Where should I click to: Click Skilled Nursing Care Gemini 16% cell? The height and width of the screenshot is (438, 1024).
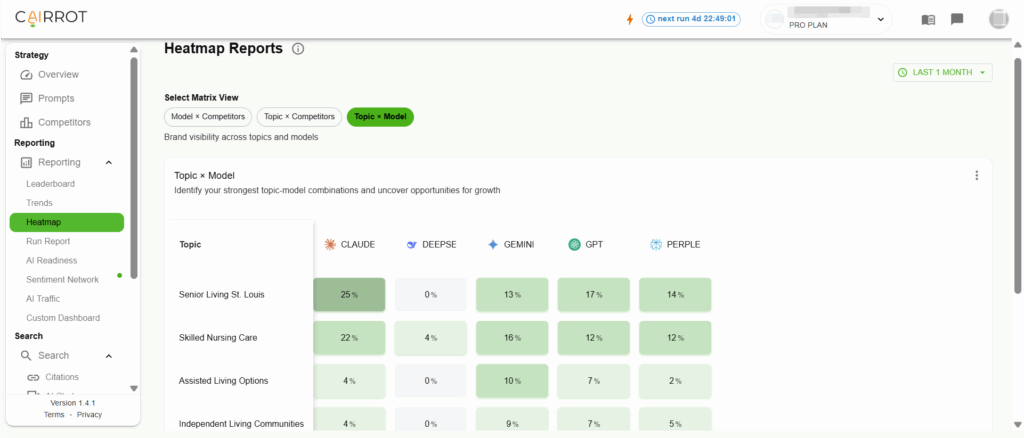[512, 337]
